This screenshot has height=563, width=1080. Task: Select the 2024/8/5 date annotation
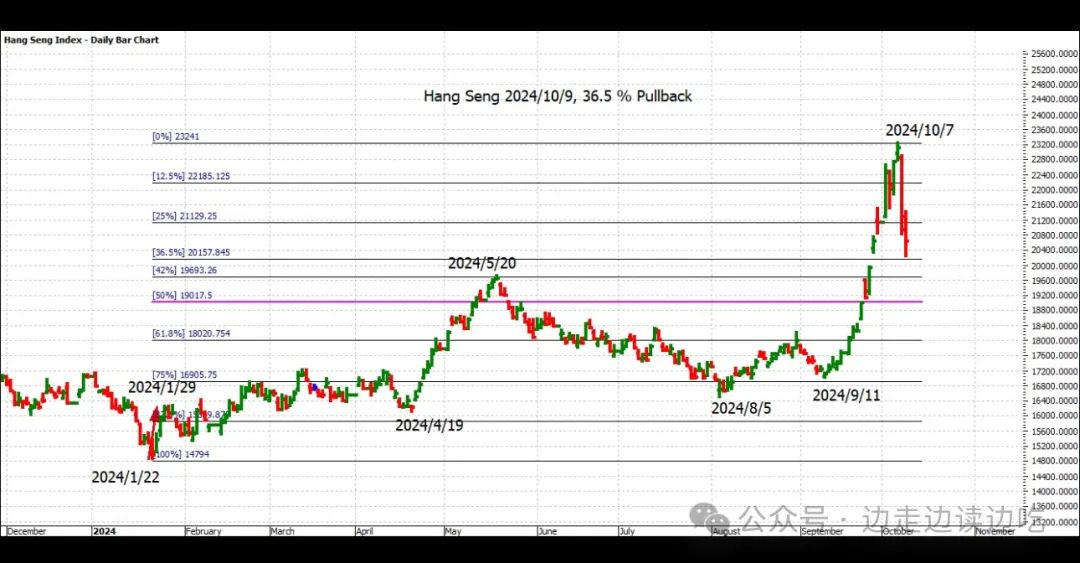[x=741, y=408]
